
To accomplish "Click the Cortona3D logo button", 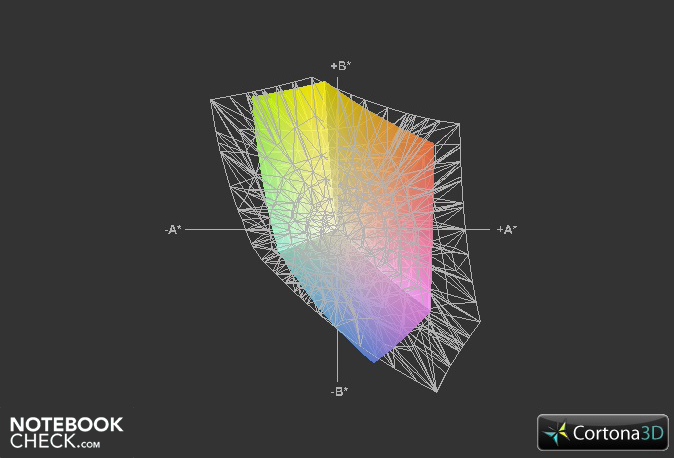I will click(x=603, y=432).
